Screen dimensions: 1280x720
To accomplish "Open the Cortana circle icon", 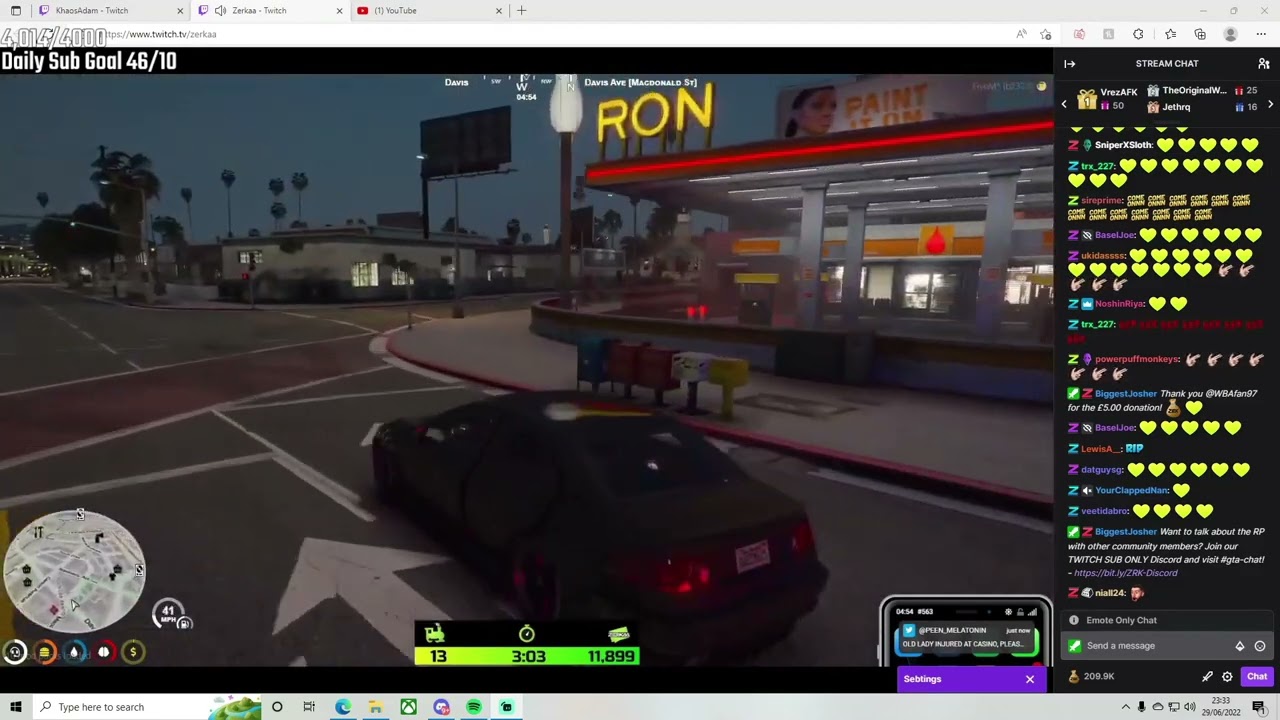I will tap(277, 707).
